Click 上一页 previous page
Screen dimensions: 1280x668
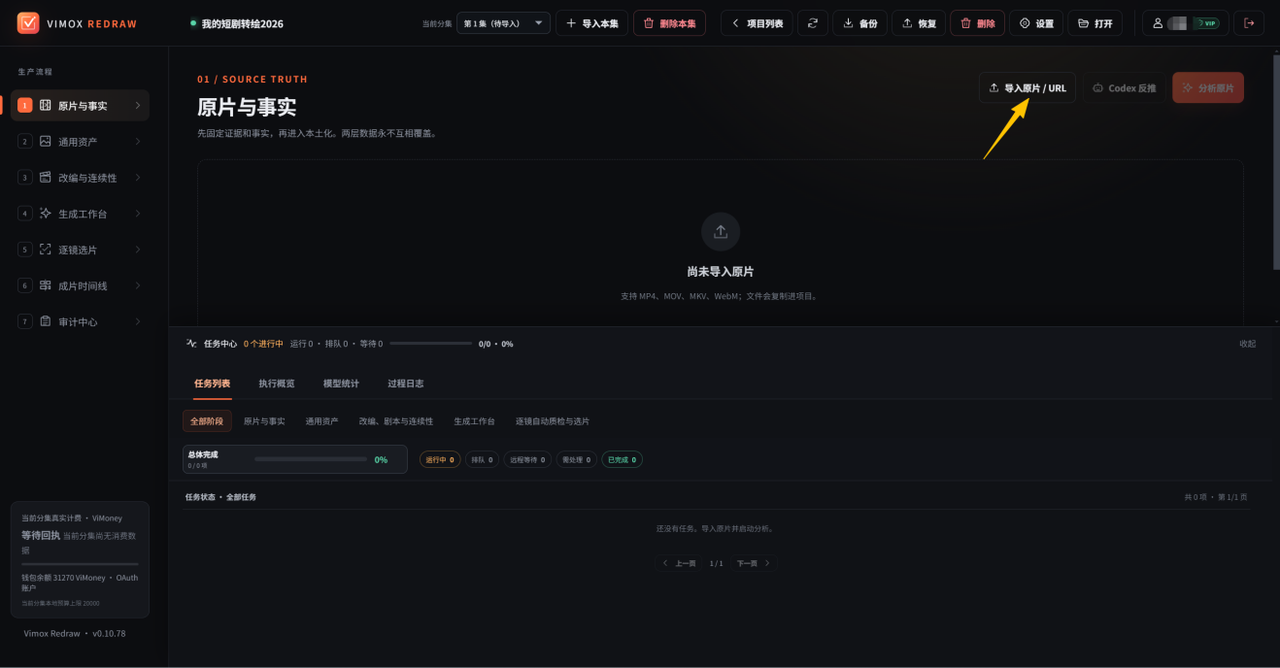pyautogui.click(x=679, y=563)
